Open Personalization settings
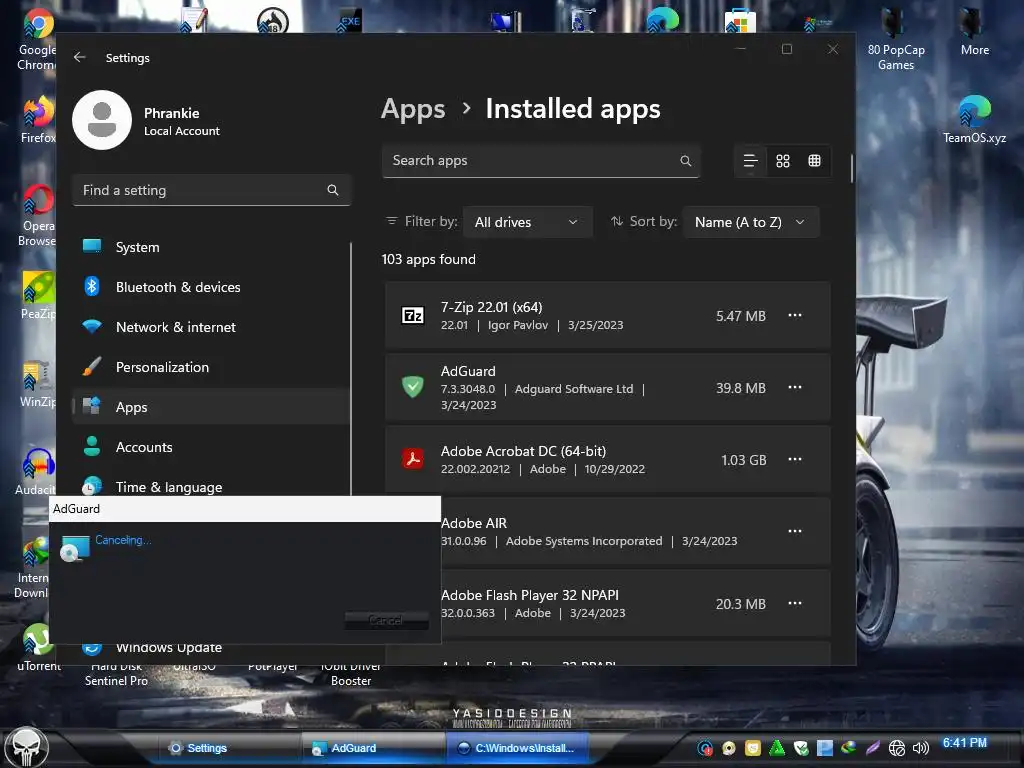1024x768 pixels. coord(212,367)
